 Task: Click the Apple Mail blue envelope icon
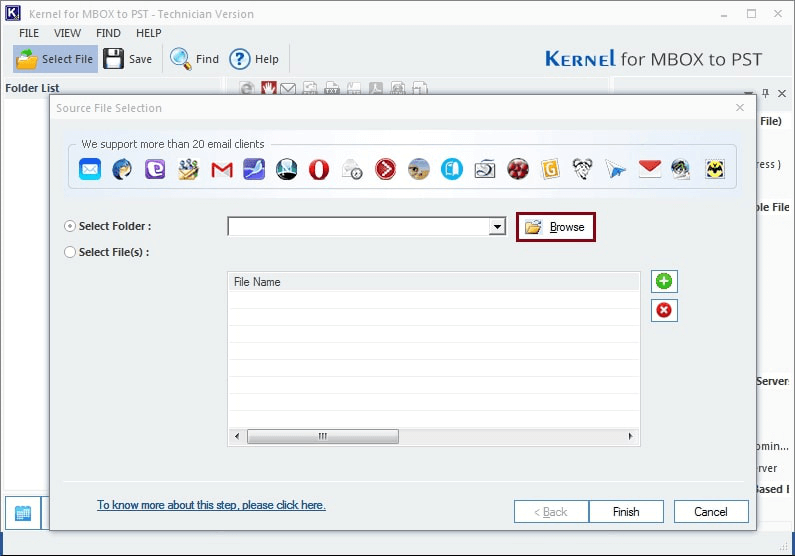[90, 169]
